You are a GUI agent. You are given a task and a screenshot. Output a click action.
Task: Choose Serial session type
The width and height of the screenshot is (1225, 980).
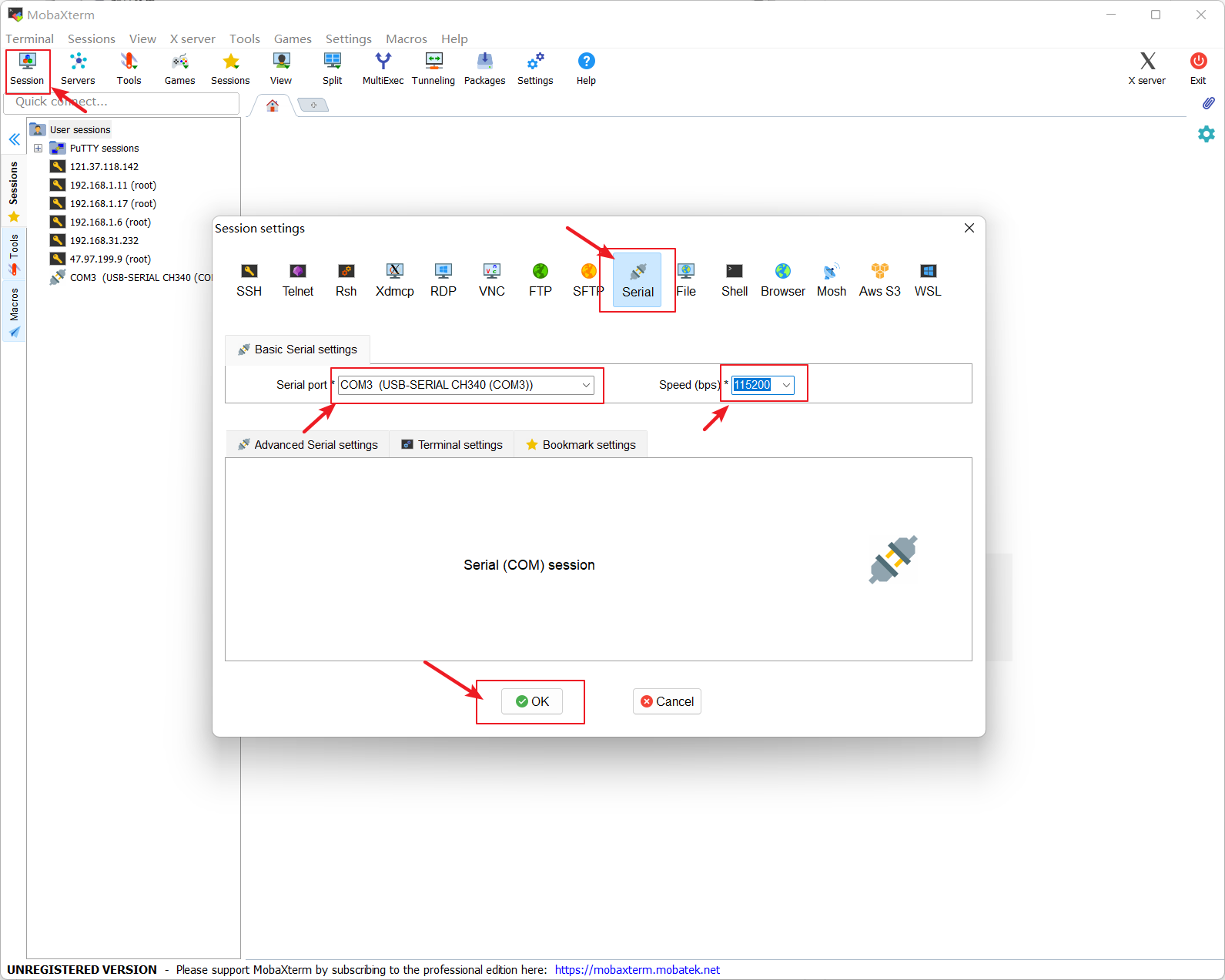point(638,280)
